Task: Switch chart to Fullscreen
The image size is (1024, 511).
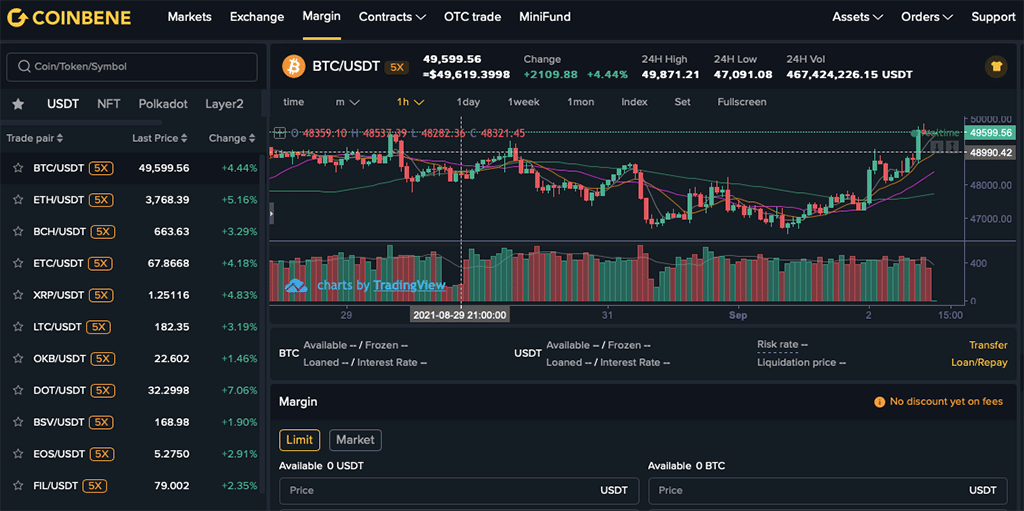Action: (742, 102)
